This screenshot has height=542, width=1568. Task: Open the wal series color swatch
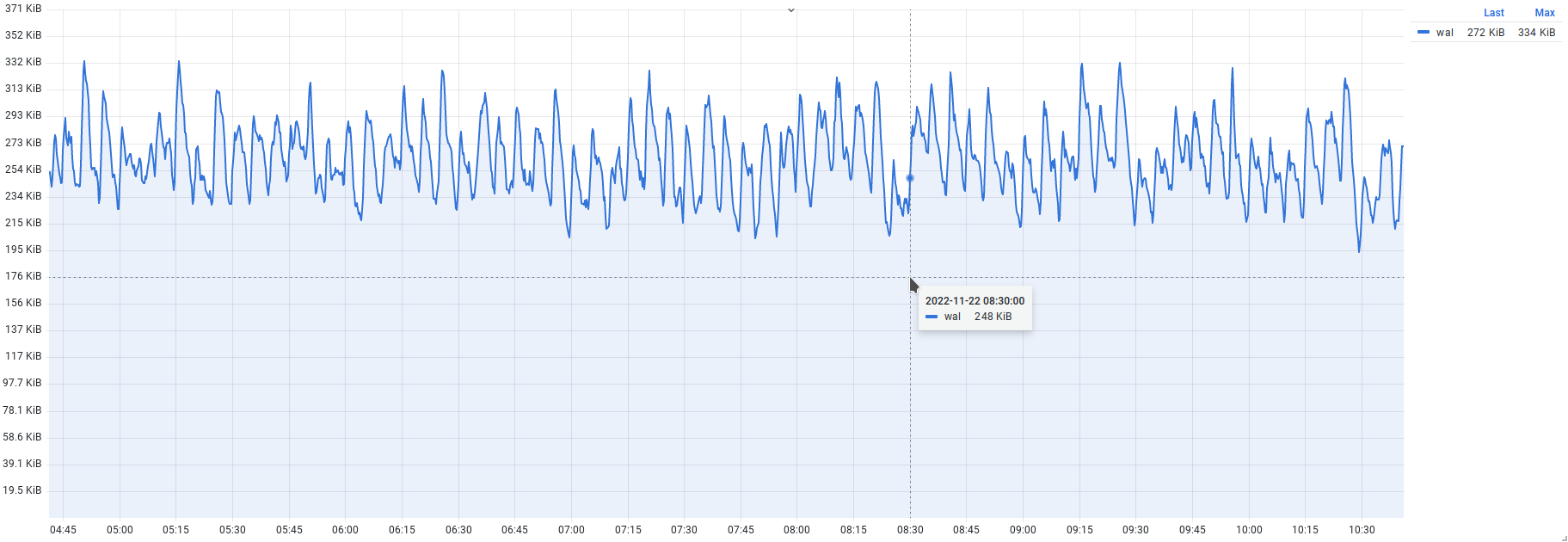(x=1423, y=33)
